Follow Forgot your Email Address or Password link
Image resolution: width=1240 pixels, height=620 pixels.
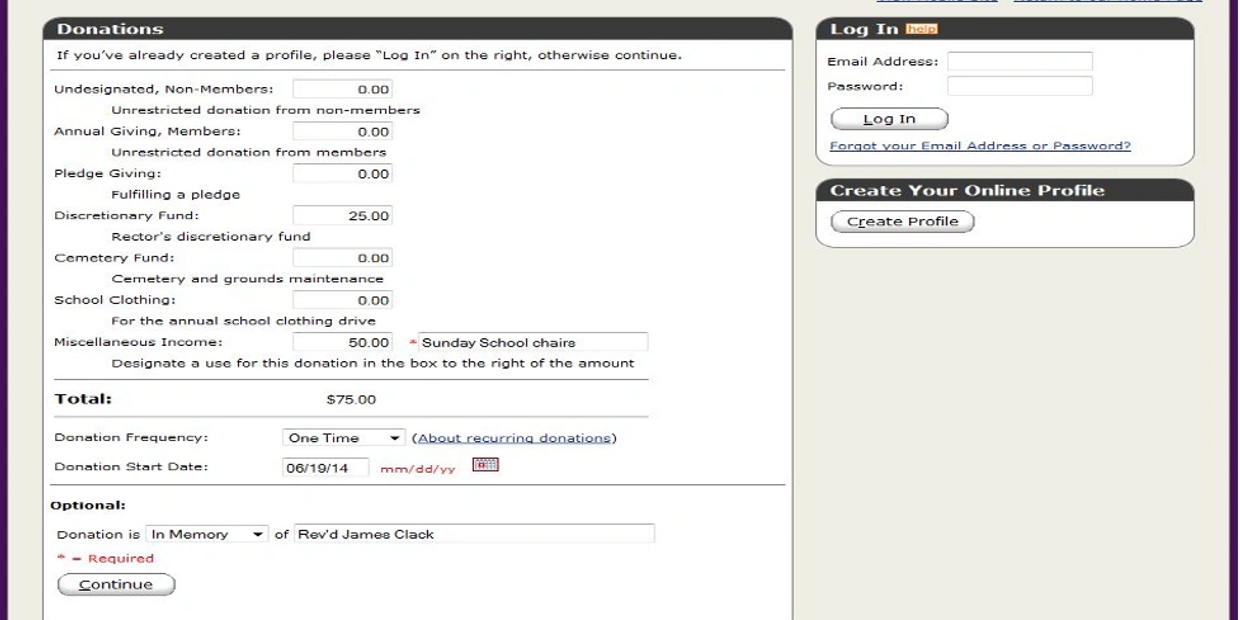coord(980,146)
